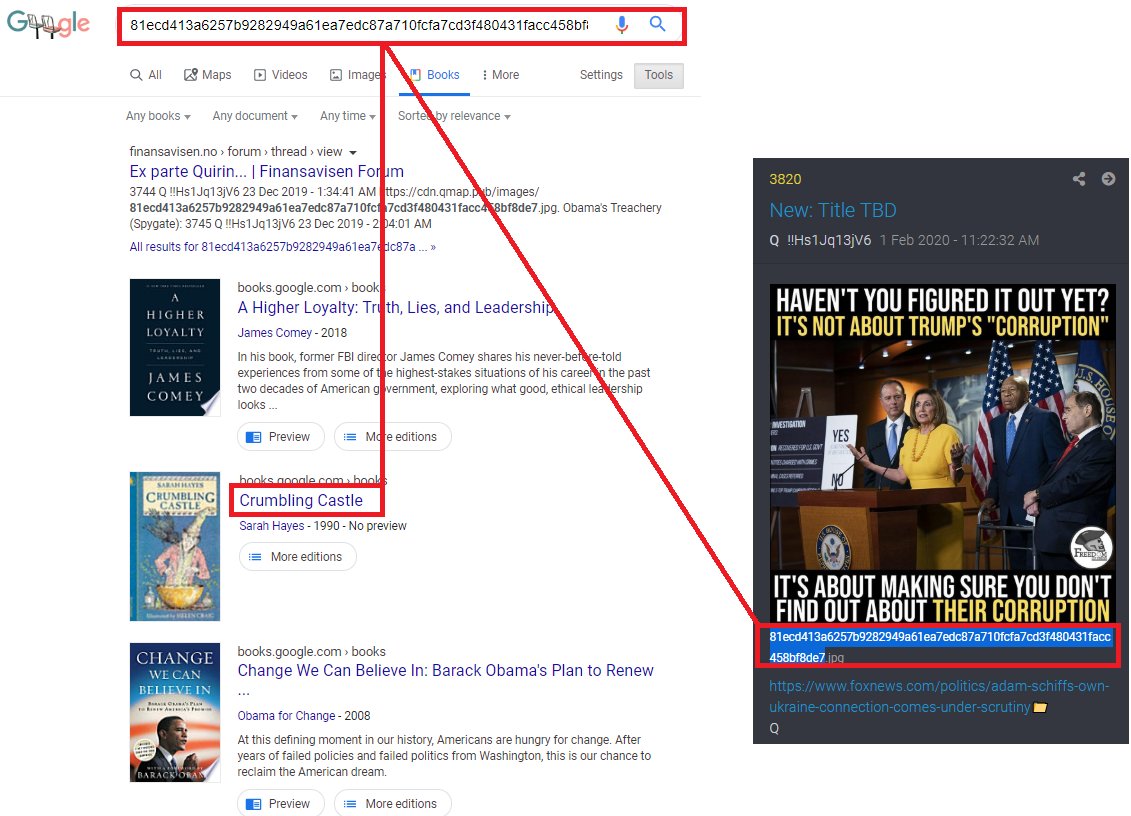
Task: Click the next arrow icon on post 3820
Action: [1109, 178]
